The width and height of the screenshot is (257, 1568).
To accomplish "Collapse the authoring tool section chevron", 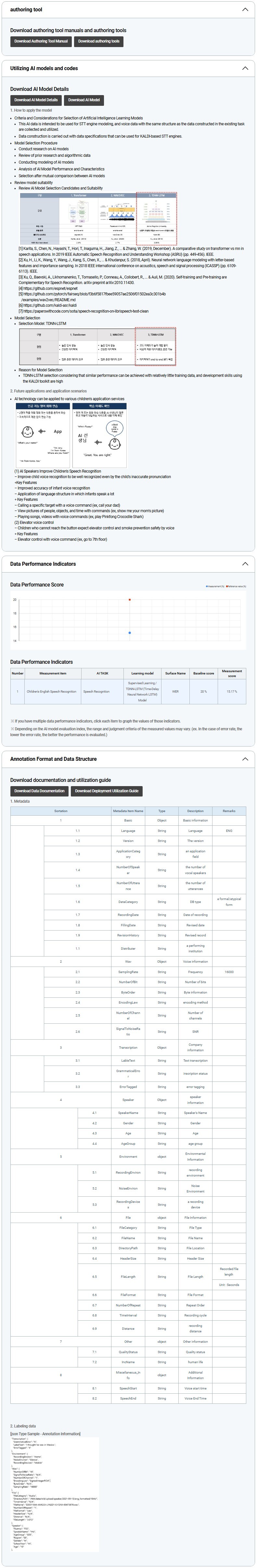I will 245,10.
